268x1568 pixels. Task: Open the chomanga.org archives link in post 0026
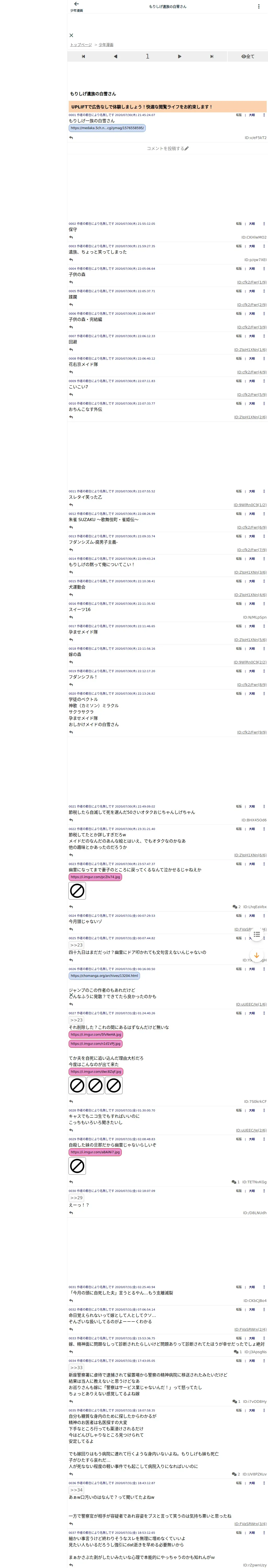pyautogui.click(x=104, y=976)
